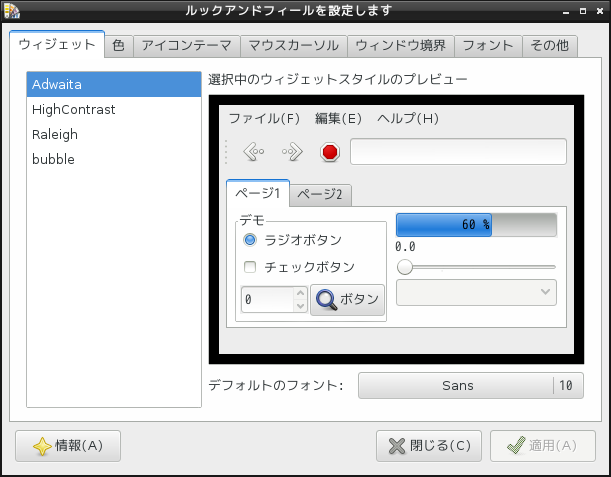The image size is (611, 477).
Task: Switch to the 色 tab
Action: [119, 46]
